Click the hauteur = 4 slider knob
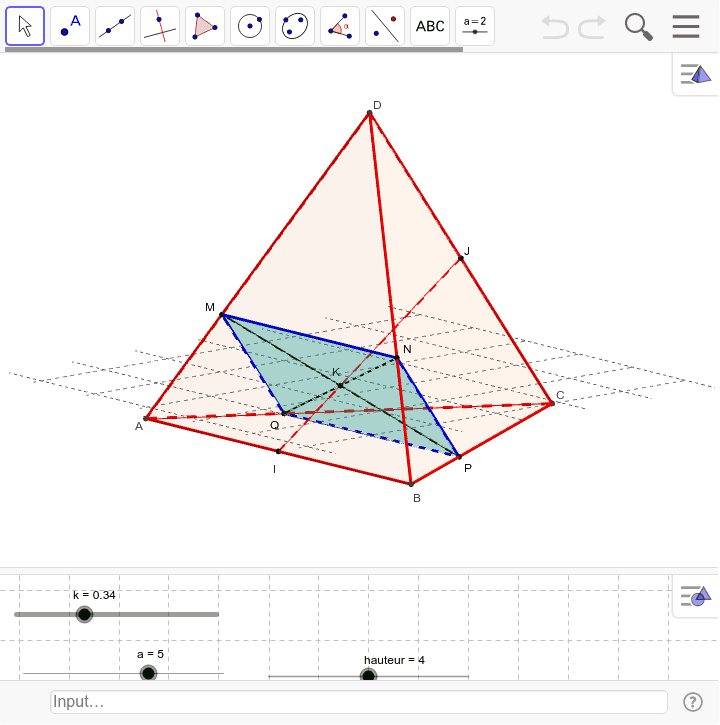Image resolution: width=720 pixels, height=725 pixels. (369, 676)
